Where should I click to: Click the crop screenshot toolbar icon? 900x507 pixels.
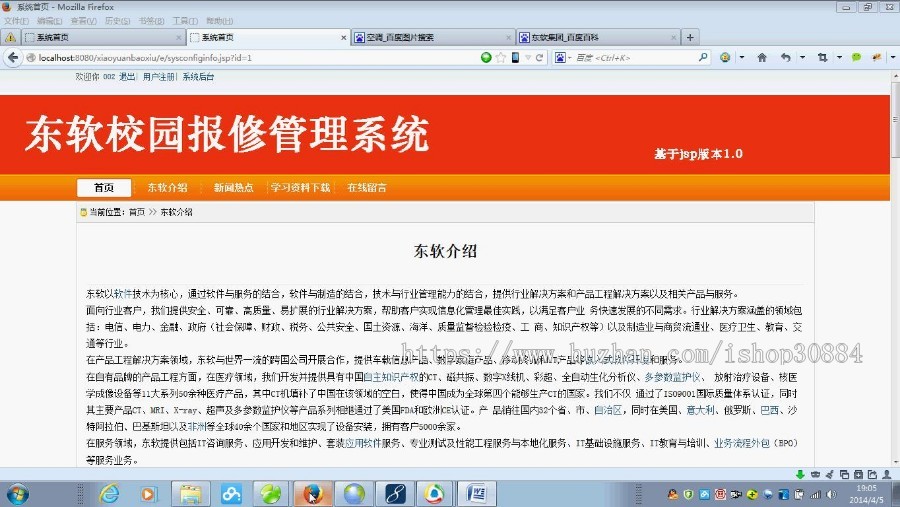click(x=823, y=57)
